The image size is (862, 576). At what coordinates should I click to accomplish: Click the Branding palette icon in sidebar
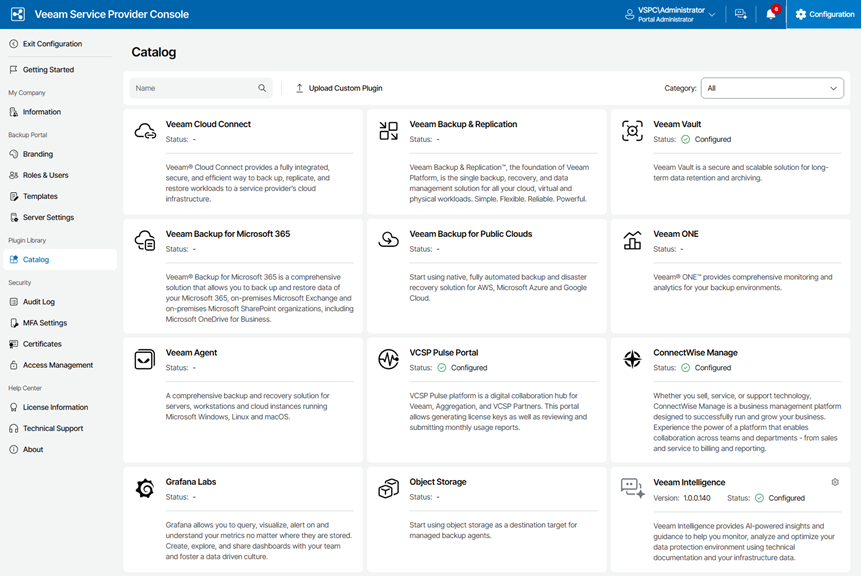pos(14,154)
